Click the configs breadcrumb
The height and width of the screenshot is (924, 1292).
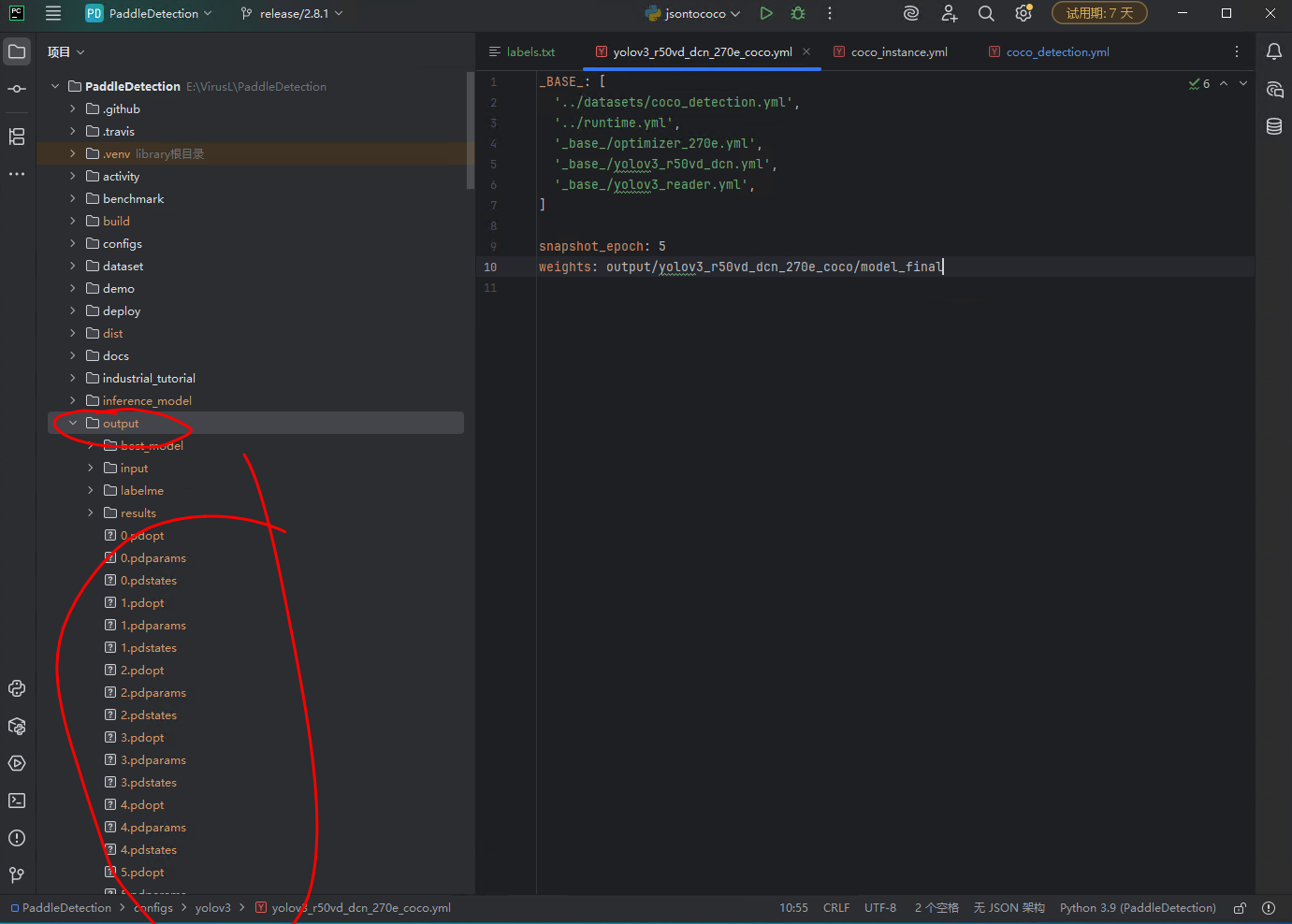(153, 908)
